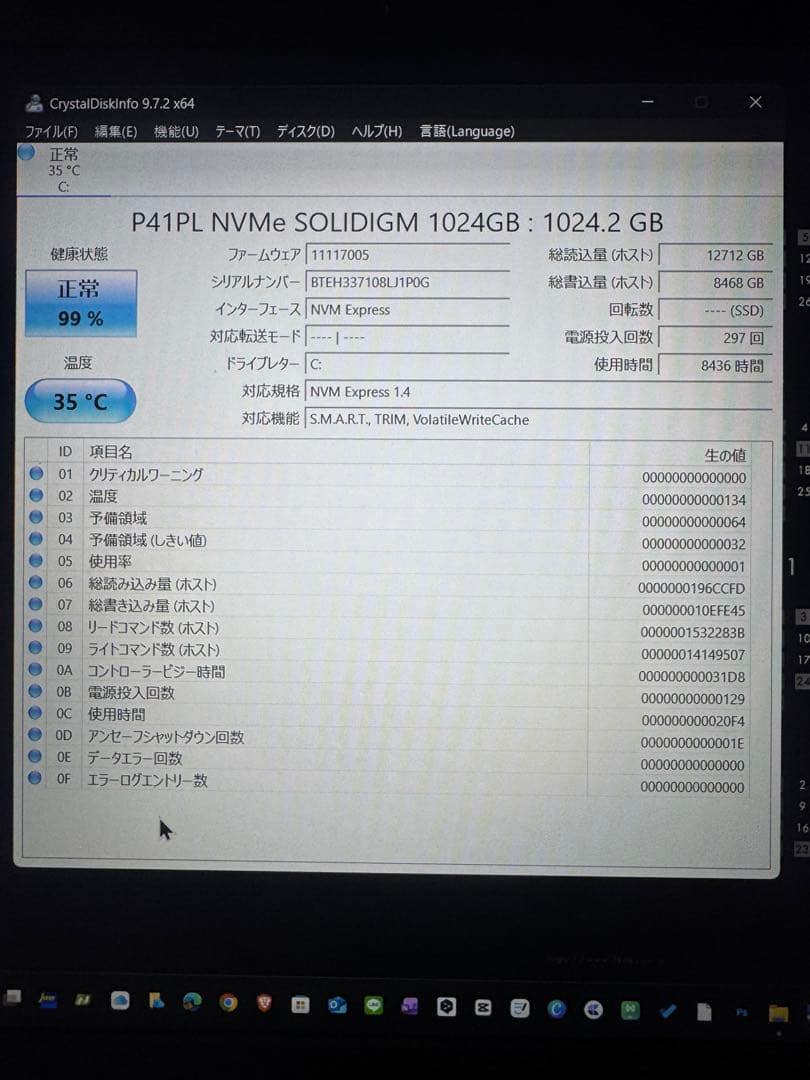Screen dimensions: 810x1080
Task: Launch Google Chrome from the taskbar
Action: pyautogui.click(x=228, y=1005)
